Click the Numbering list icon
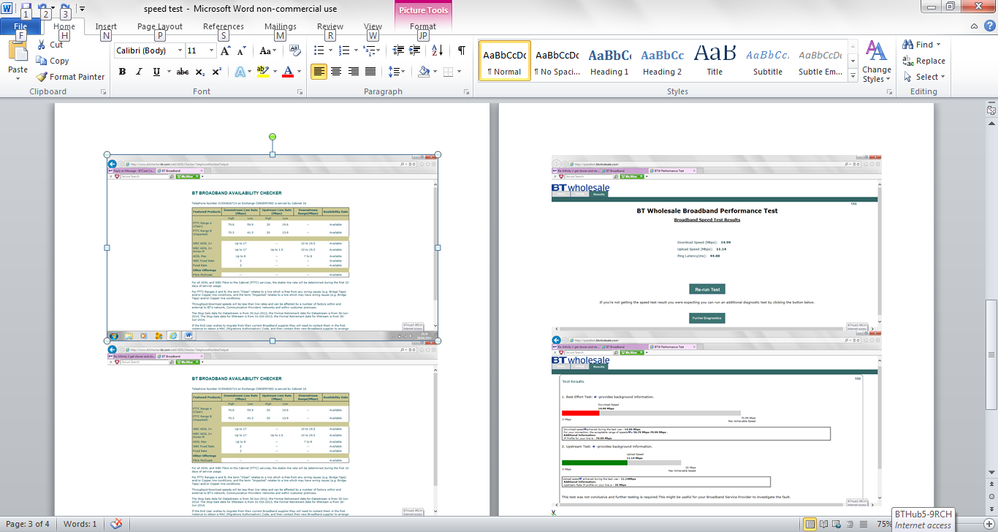 pyautogui.click(x=344, y=50)
